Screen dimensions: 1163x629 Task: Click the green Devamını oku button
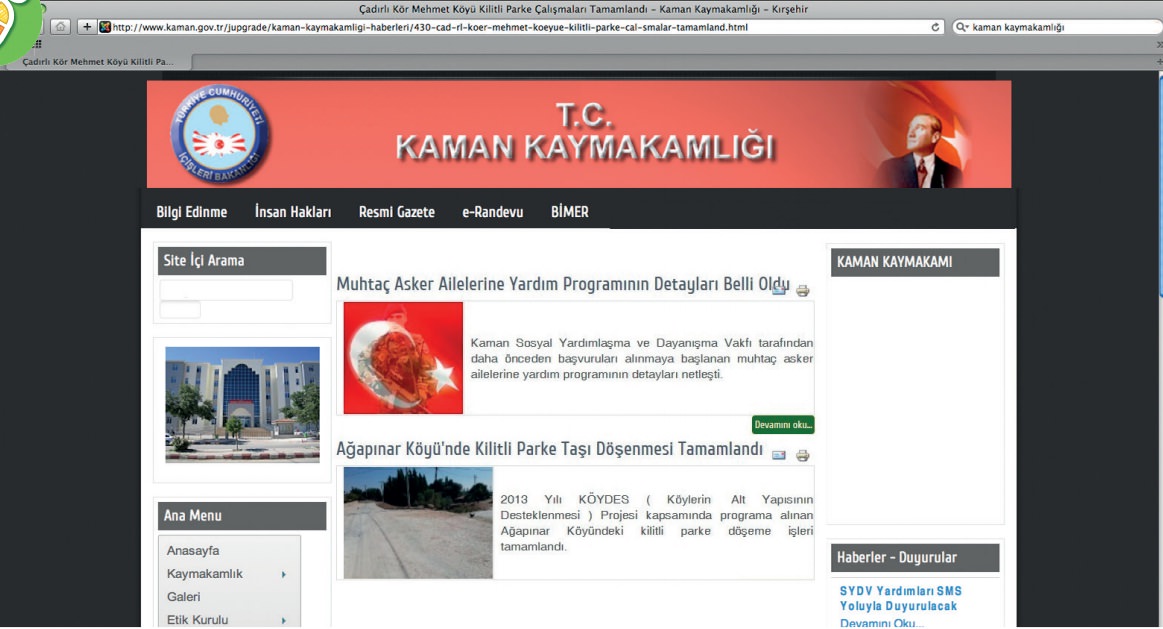783,425
